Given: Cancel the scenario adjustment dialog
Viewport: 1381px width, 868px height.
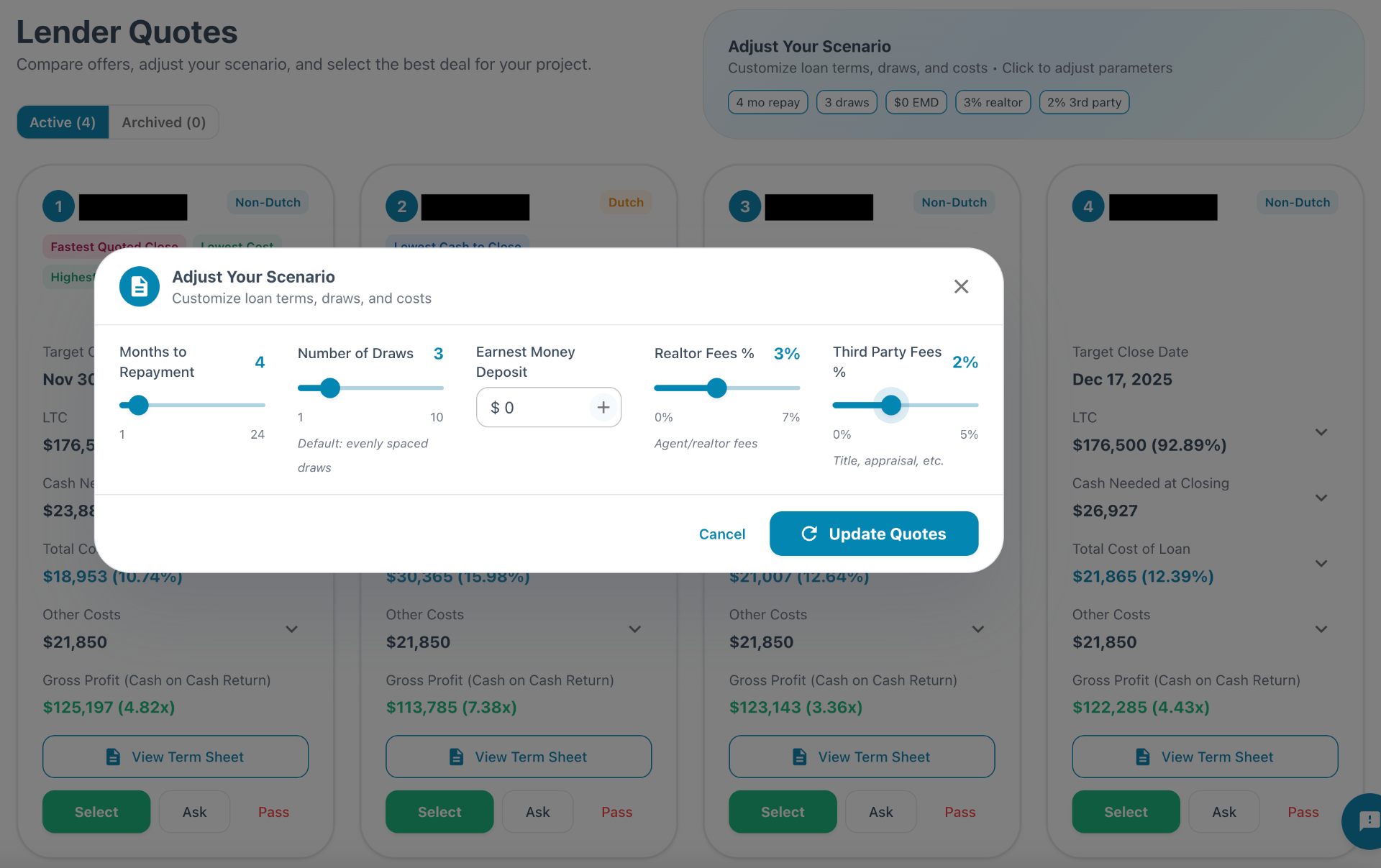Looking at the screenshot, I should pyautogui.click(x=722, y=534).
